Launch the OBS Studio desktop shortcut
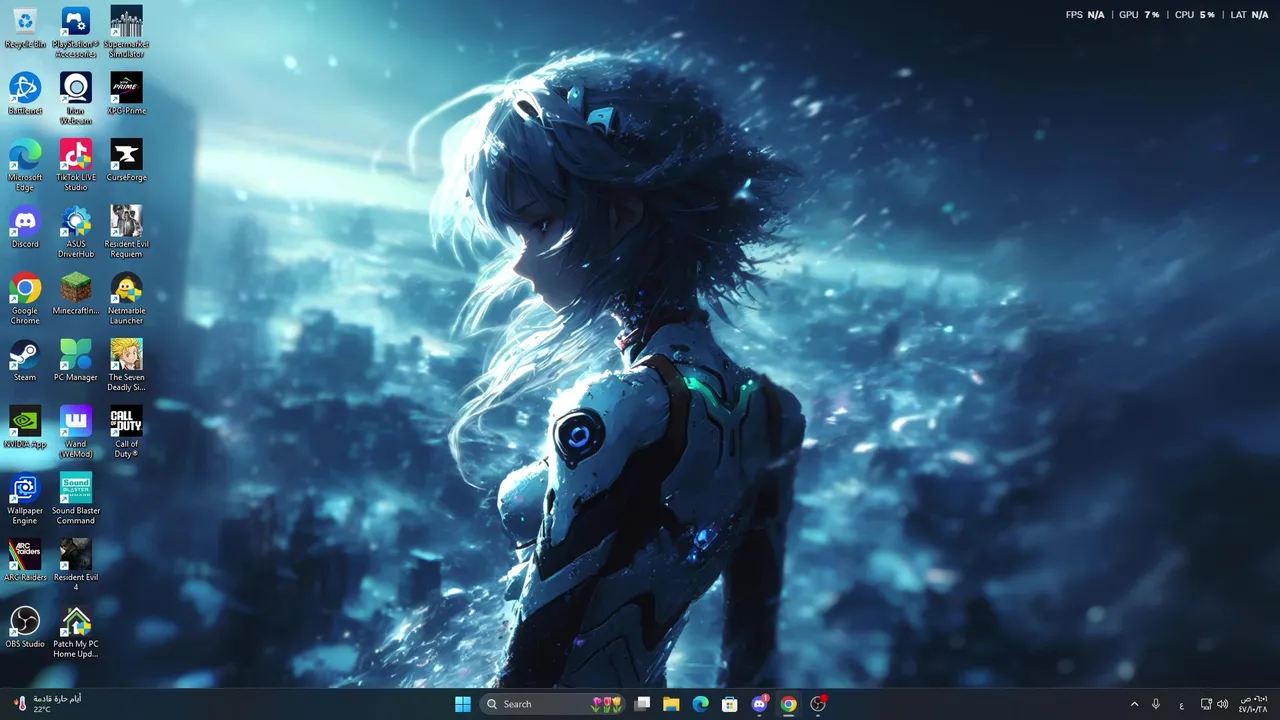 (x=25, y=627)
